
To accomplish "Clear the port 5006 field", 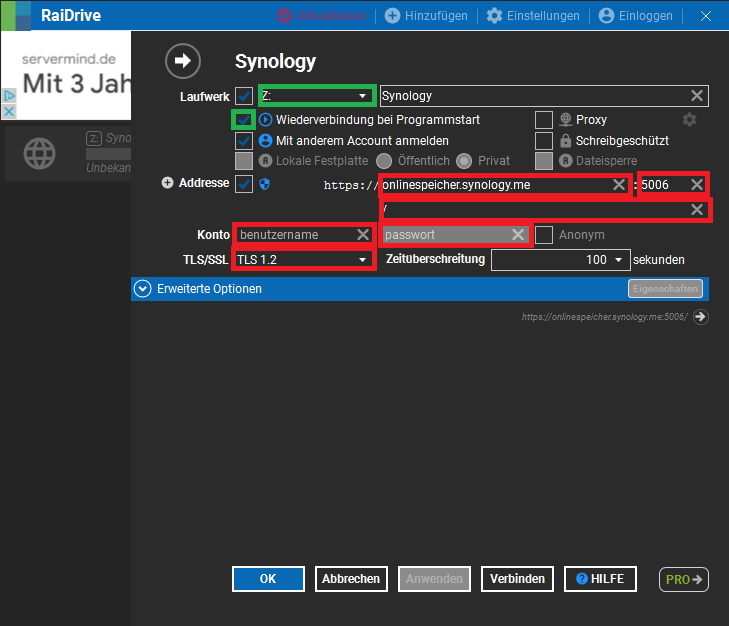I will [x=696, y=185].
